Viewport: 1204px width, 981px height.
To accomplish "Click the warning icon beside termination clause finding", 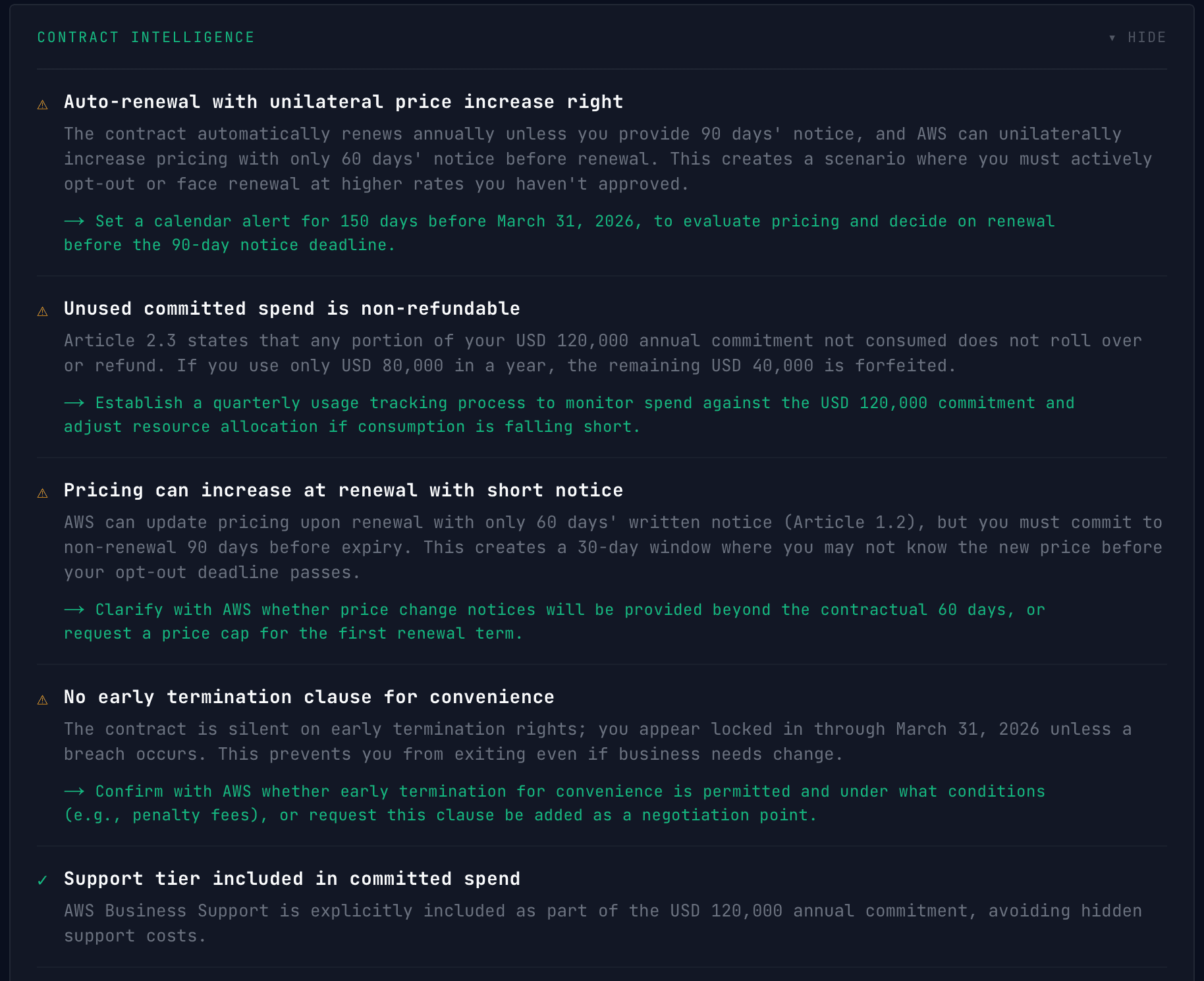I will pyautogui.click(x=43, y=699).
